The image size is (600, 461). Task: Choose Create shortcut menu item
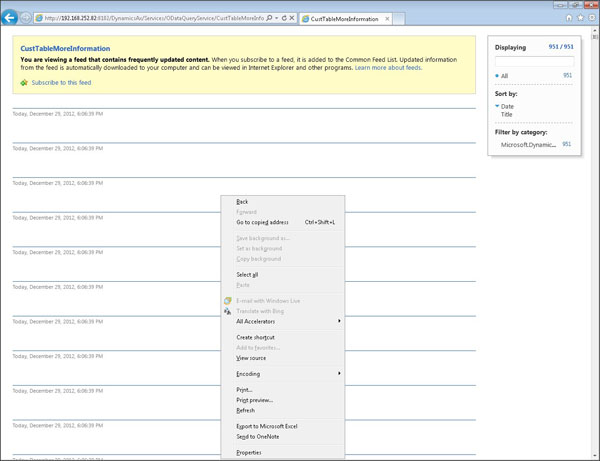[x=283, y=337]
